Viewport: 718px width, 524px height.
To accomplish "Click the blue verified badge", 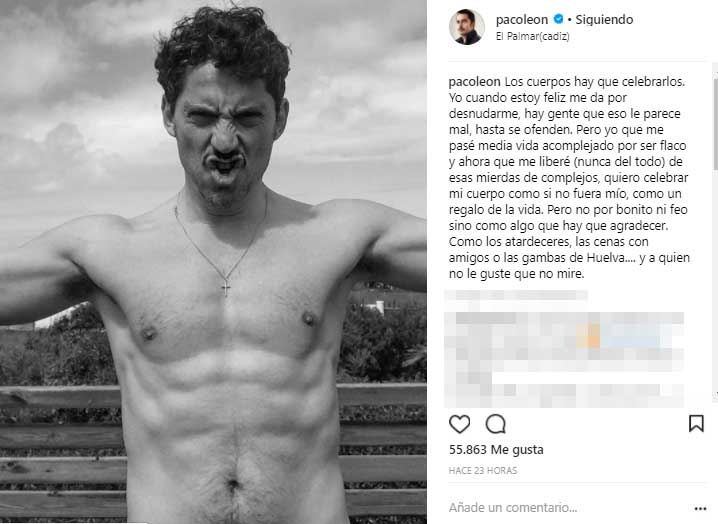I will click(558, 19).
